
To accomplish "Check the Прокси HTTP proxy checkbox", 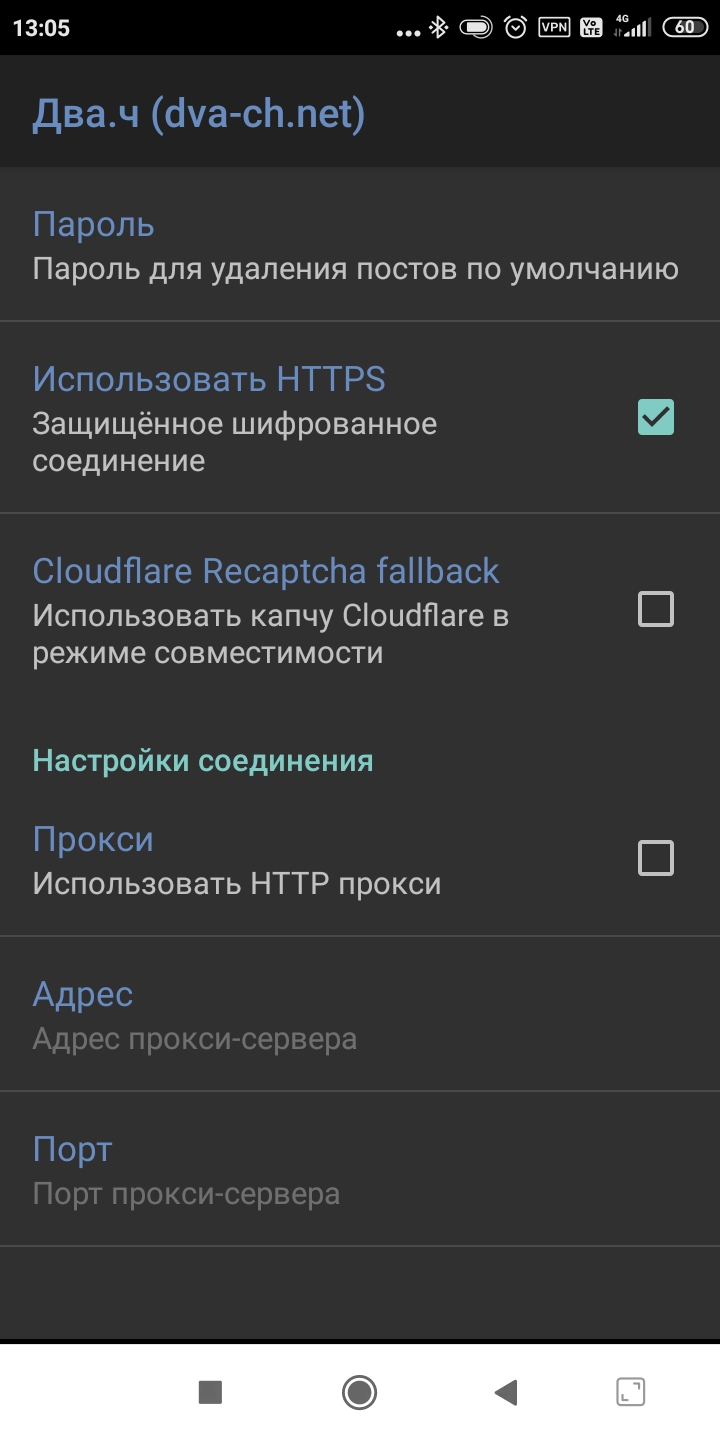I will (656, 858).
